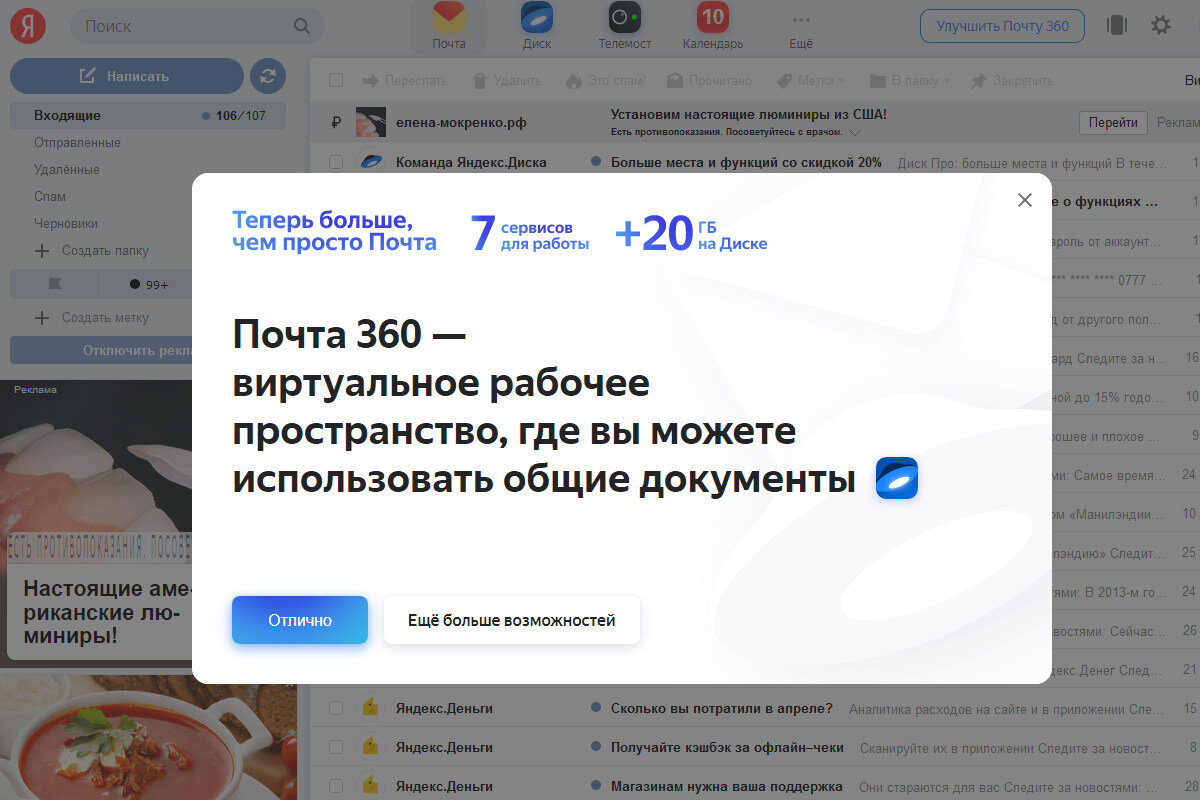Click Отключить рекламу button

[x=101, y=350]
